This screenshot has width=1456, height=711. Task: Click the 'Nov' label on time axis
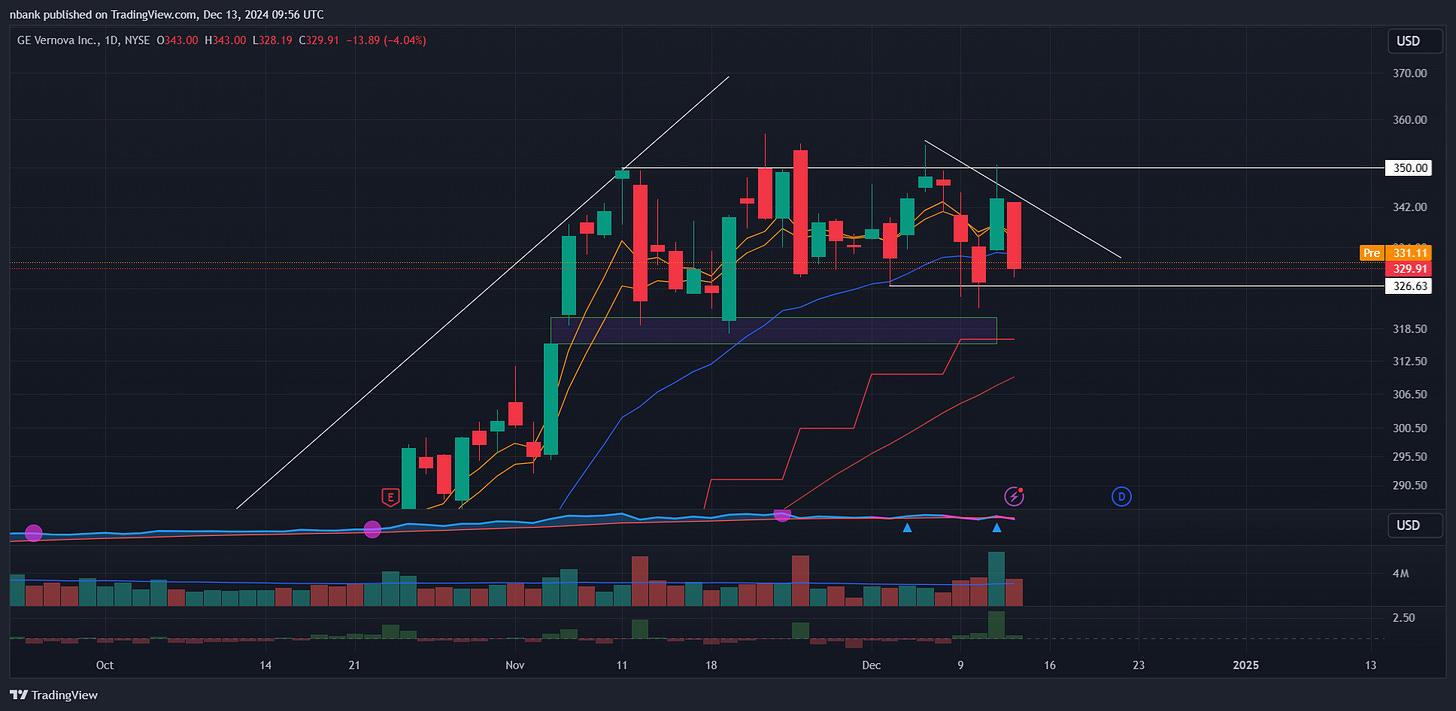pyautogui.click(x=514, y=665)
